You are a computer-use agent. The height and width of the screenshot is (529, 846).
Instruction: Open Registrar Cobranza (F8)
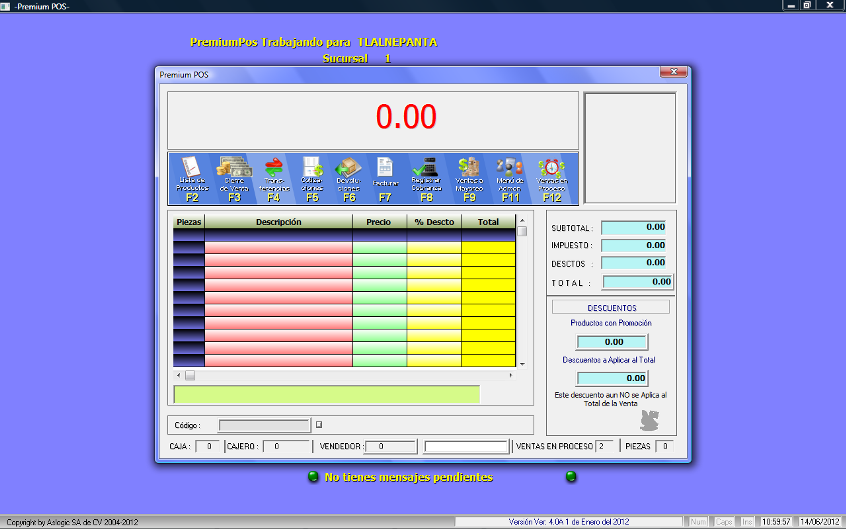tap(426, 179)
